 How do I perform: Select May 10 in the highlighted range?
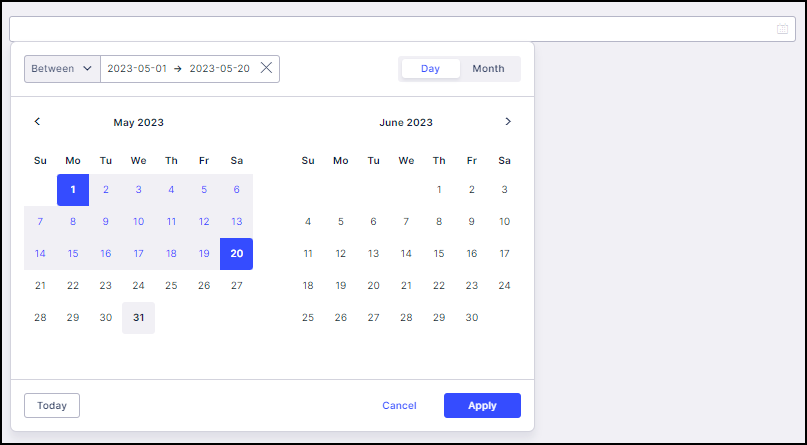(138, 222)
